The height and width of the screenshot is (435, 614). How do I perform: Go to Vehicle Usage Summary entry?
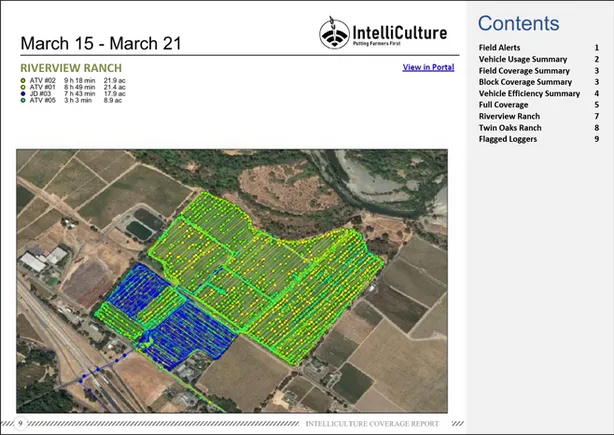[x=523, y=59]
